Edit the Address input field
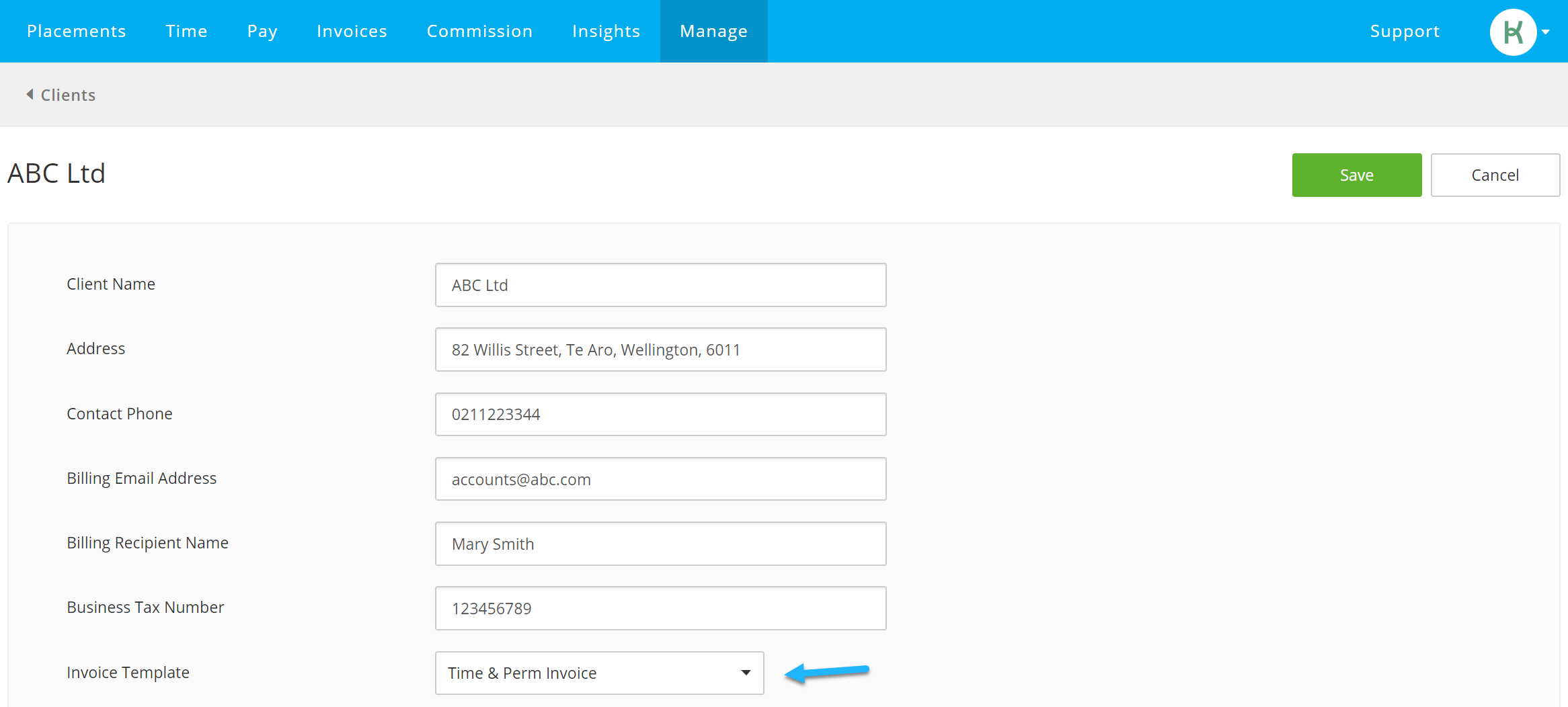 (x=660, y=349)
